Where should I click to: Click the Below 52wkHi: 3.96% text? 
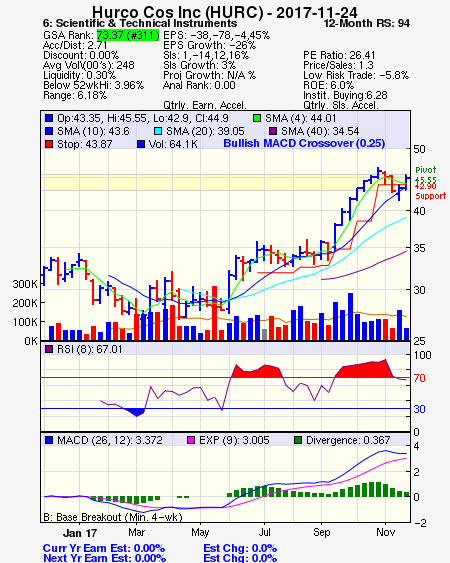pyautogui.click(x=93, y=85)
